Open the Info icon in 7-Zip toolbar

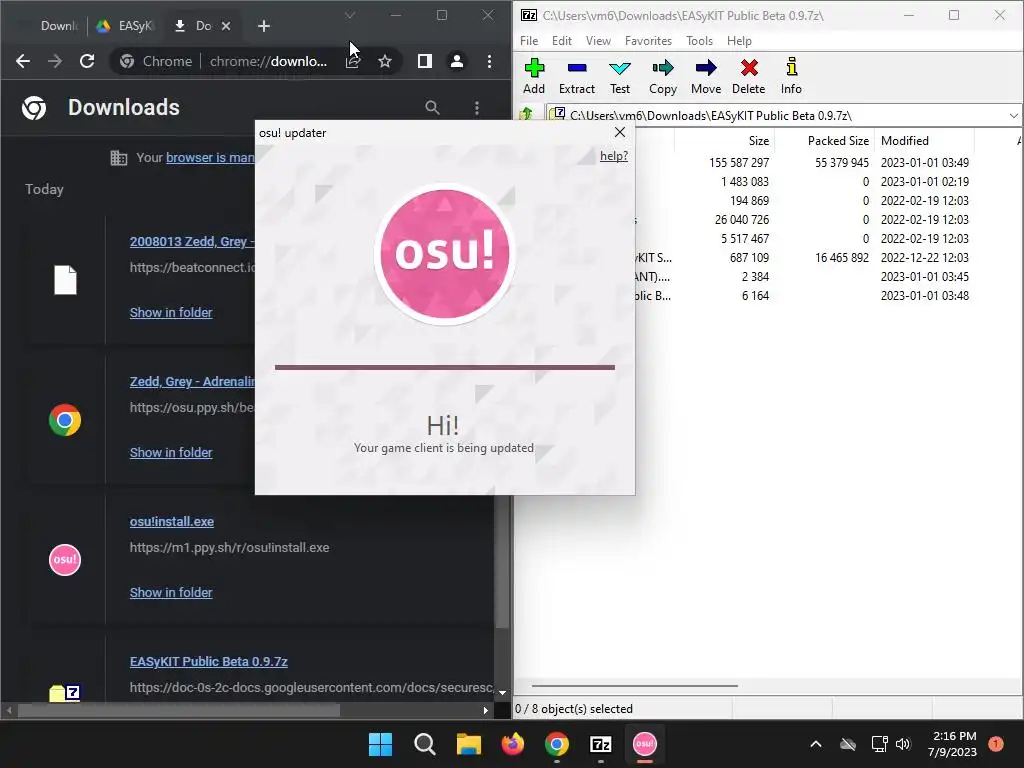point(791,76)
